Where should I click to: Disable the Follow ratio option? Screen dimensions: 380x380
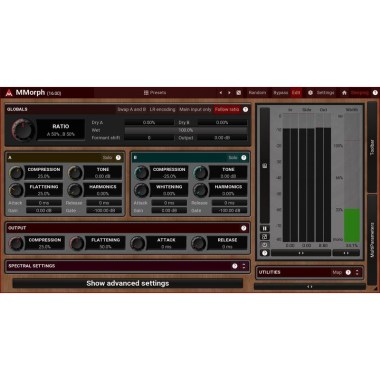[227, 109]
